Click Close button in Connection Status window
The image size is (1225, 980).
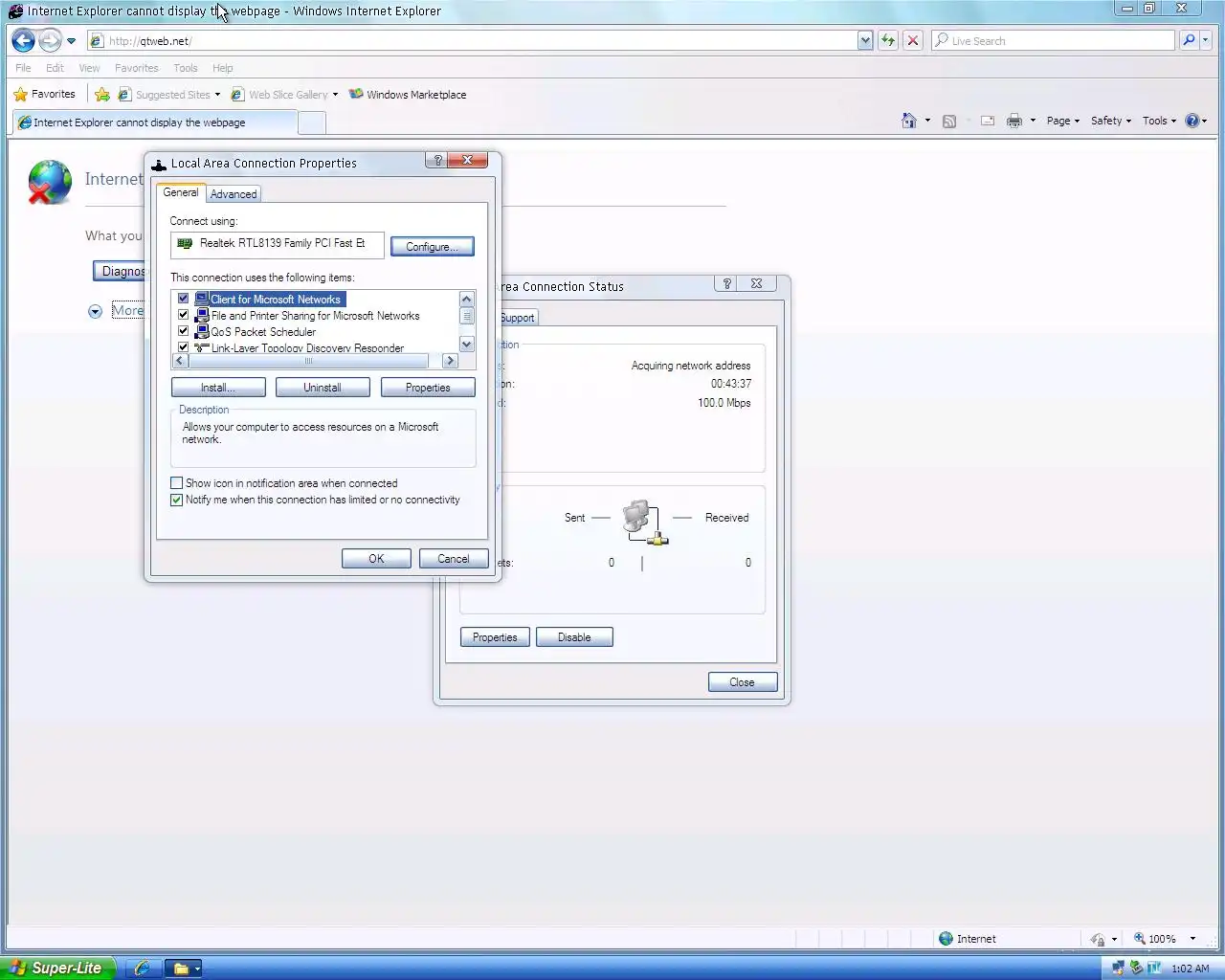(x=742, y=682)
